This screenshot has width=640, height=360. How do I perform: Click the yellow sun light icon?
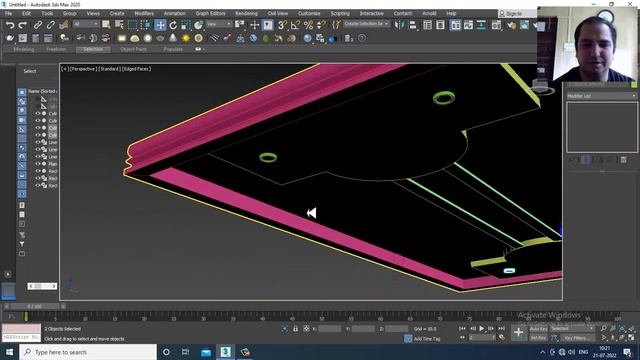186,38
